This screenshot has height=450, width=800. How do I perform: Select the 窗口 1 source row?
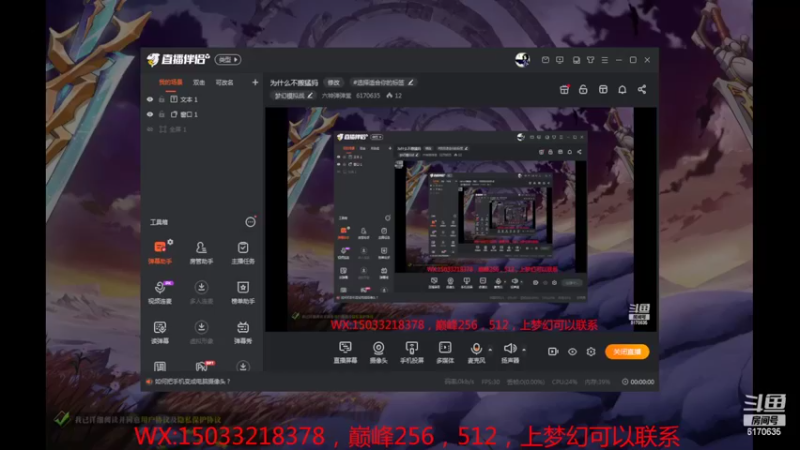tap(202, 114)
